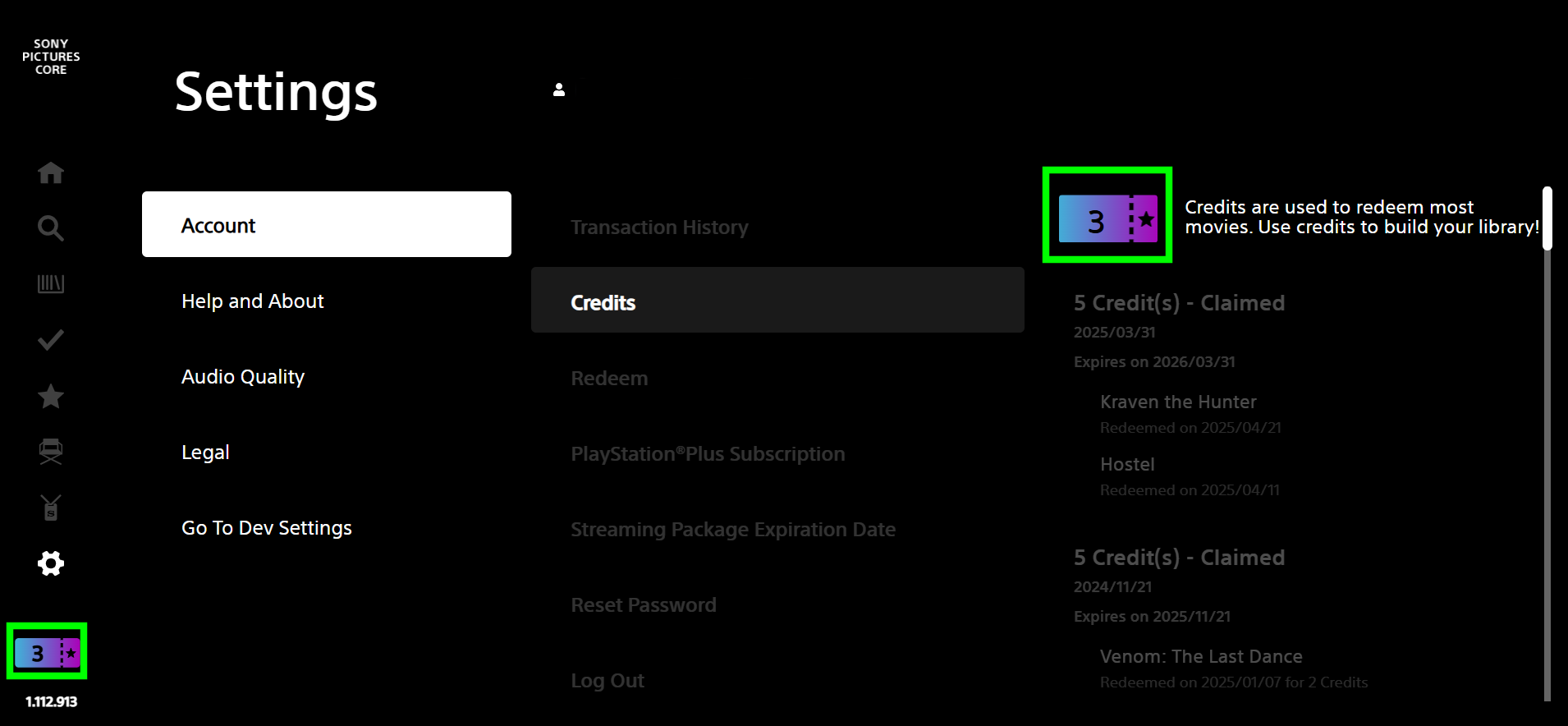This screenshot has height=726, width=1568.
Task: Click the Sony Pictures Core logo
Action: [x=51, y=57]
